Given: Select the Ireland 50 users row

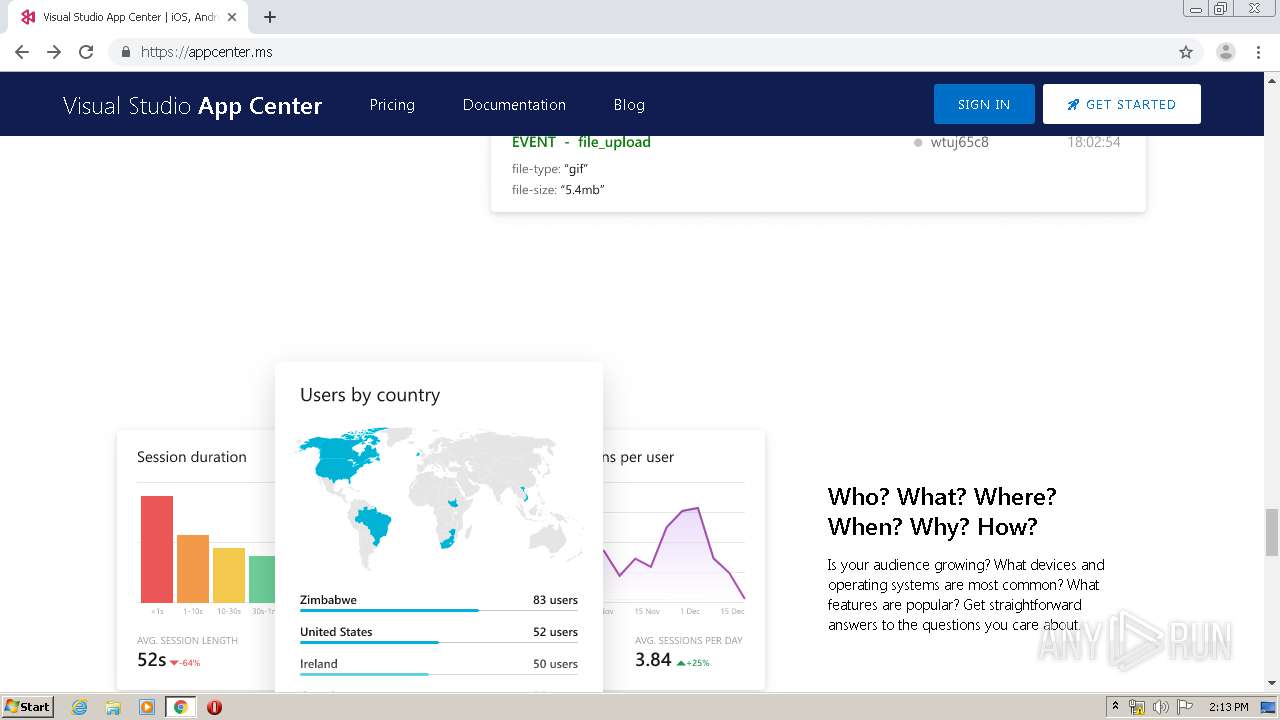Looking at the screenshot, I should 439,665.
